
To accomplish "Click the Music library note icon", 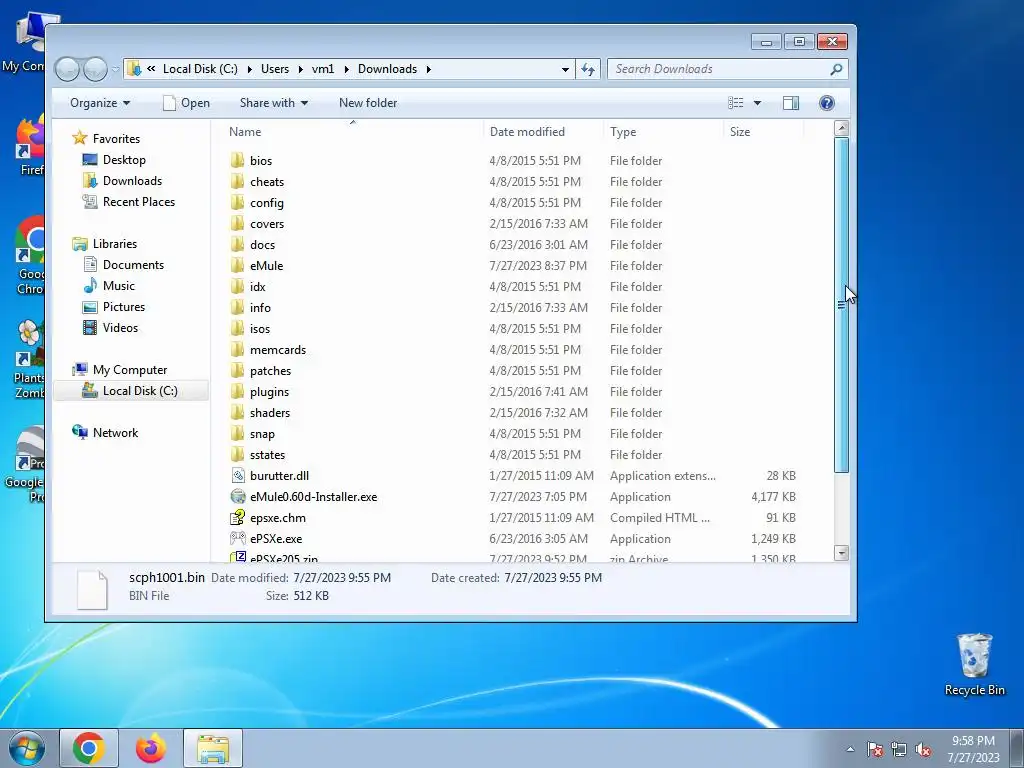I will [x=90, y=285].
